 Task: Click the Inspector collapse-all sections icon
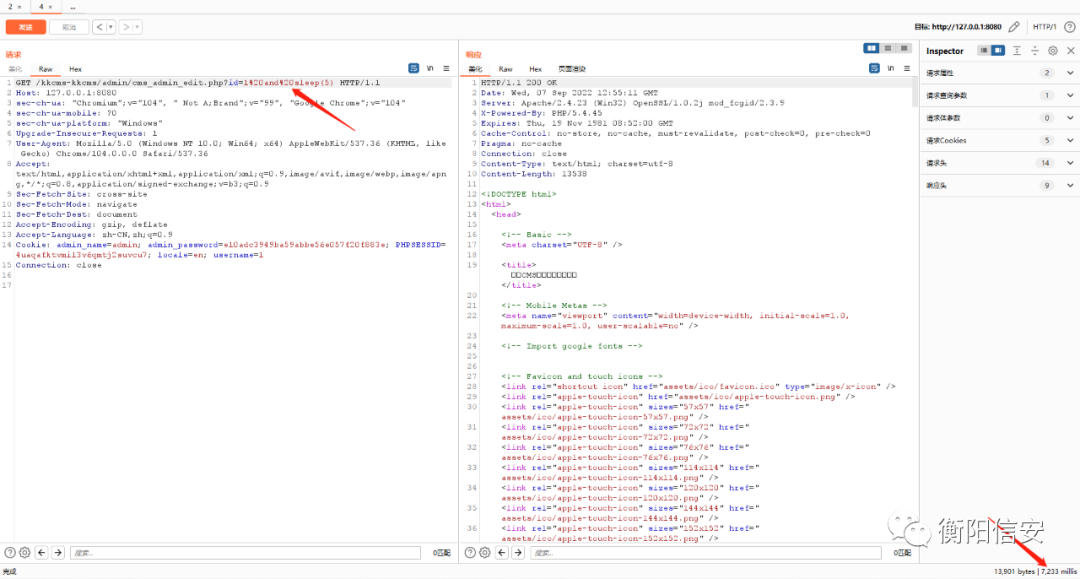click(x=1035, y=50)
